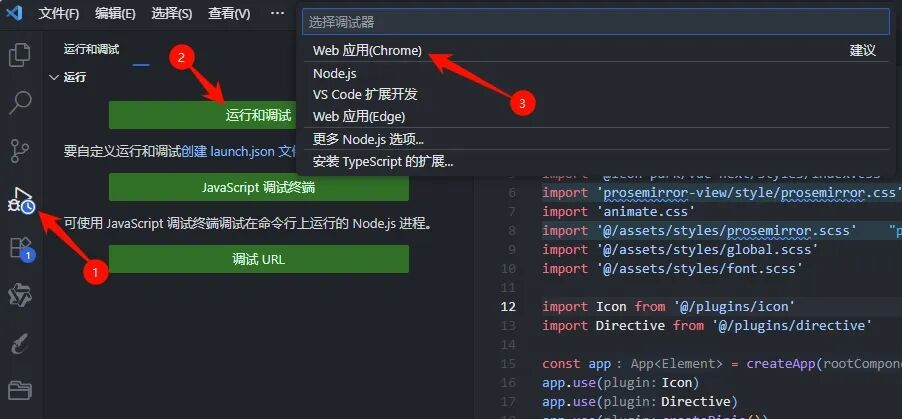This screenshot has width=902, height=419.
Task: Select 安装 TypeScript 的扩展... entry
Action: click(595, 162)
